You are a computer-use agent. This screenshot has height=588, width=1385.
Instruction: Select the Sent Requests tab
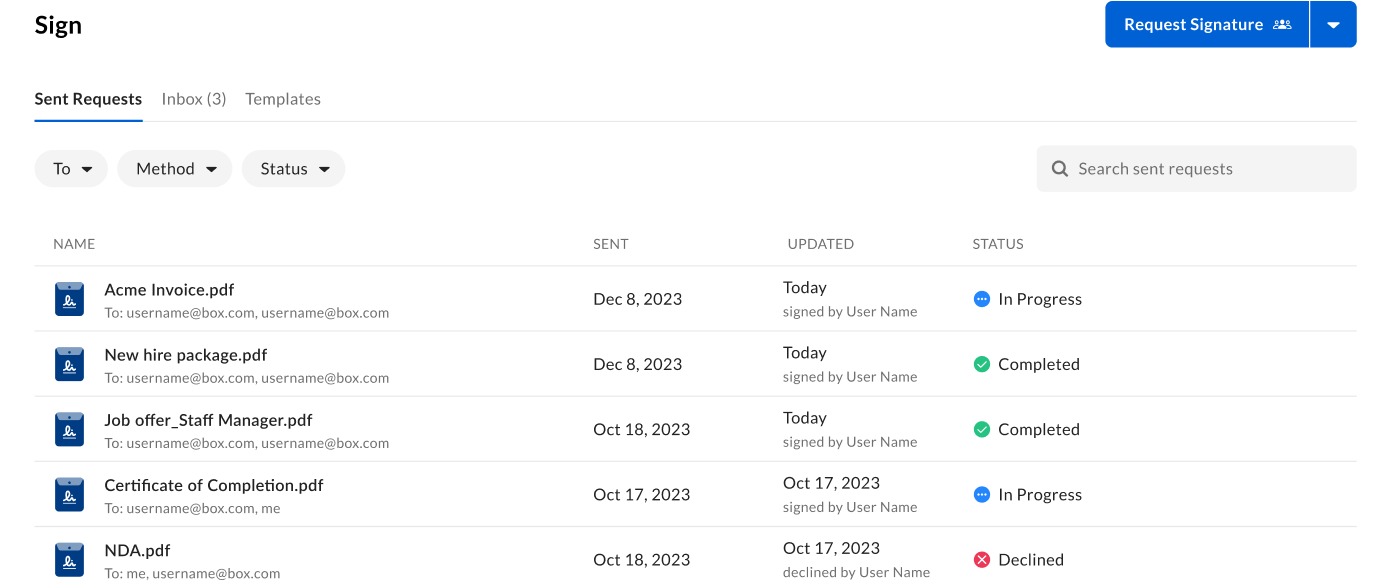88,99
